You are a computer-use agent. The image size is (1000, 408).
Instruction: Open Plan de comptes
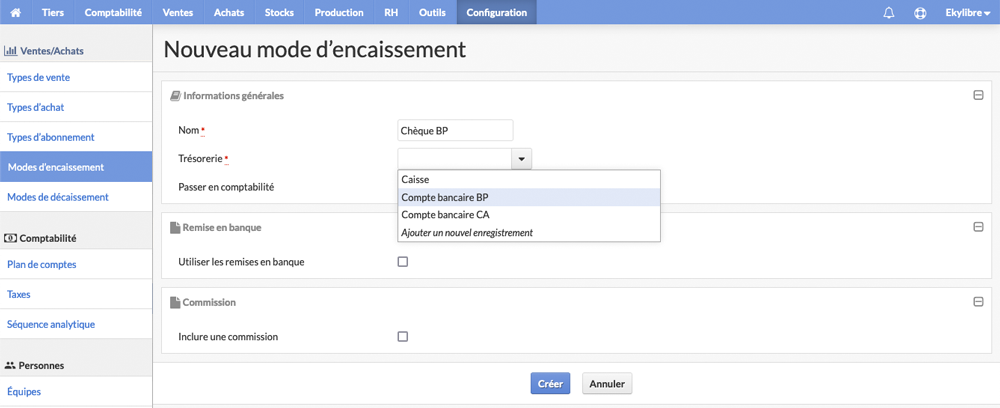coord(76,265)
